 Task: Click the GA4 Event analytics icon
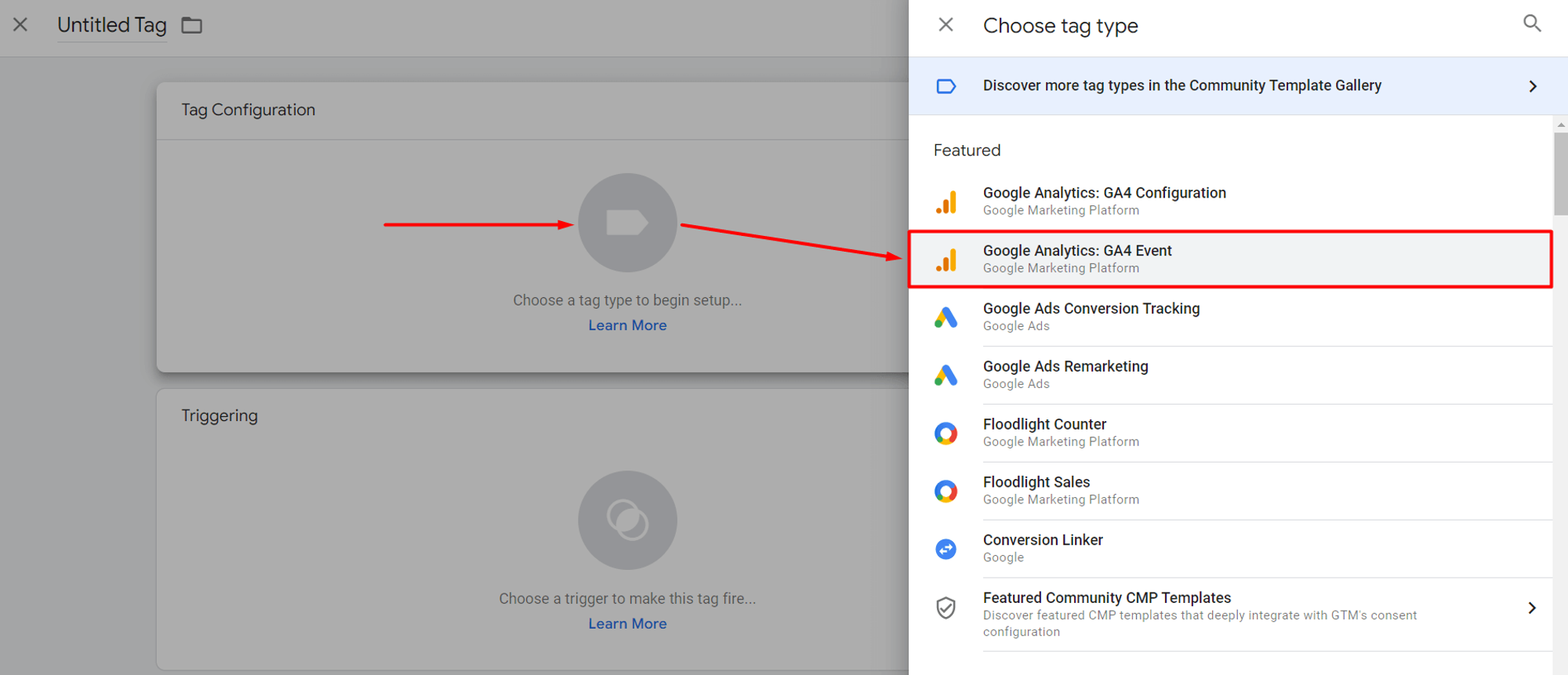point(946,259)
